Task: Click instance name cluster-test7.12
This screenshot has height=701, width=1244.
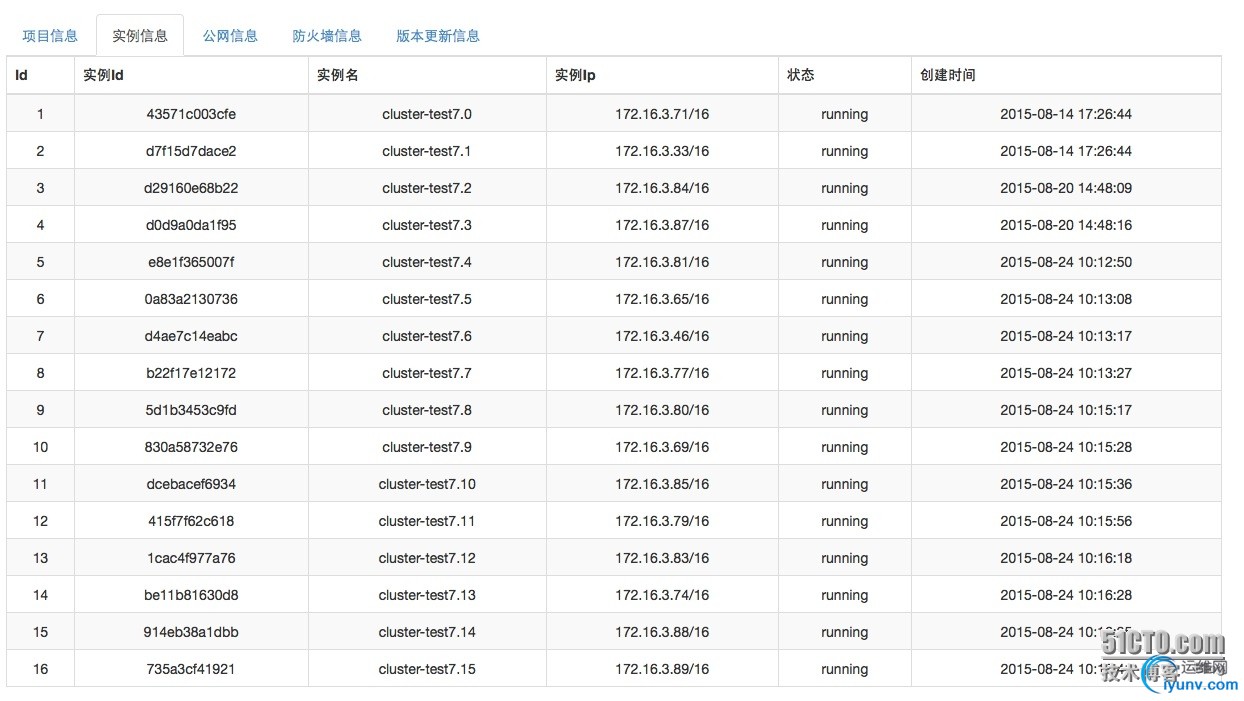Action: click(427, 558)
